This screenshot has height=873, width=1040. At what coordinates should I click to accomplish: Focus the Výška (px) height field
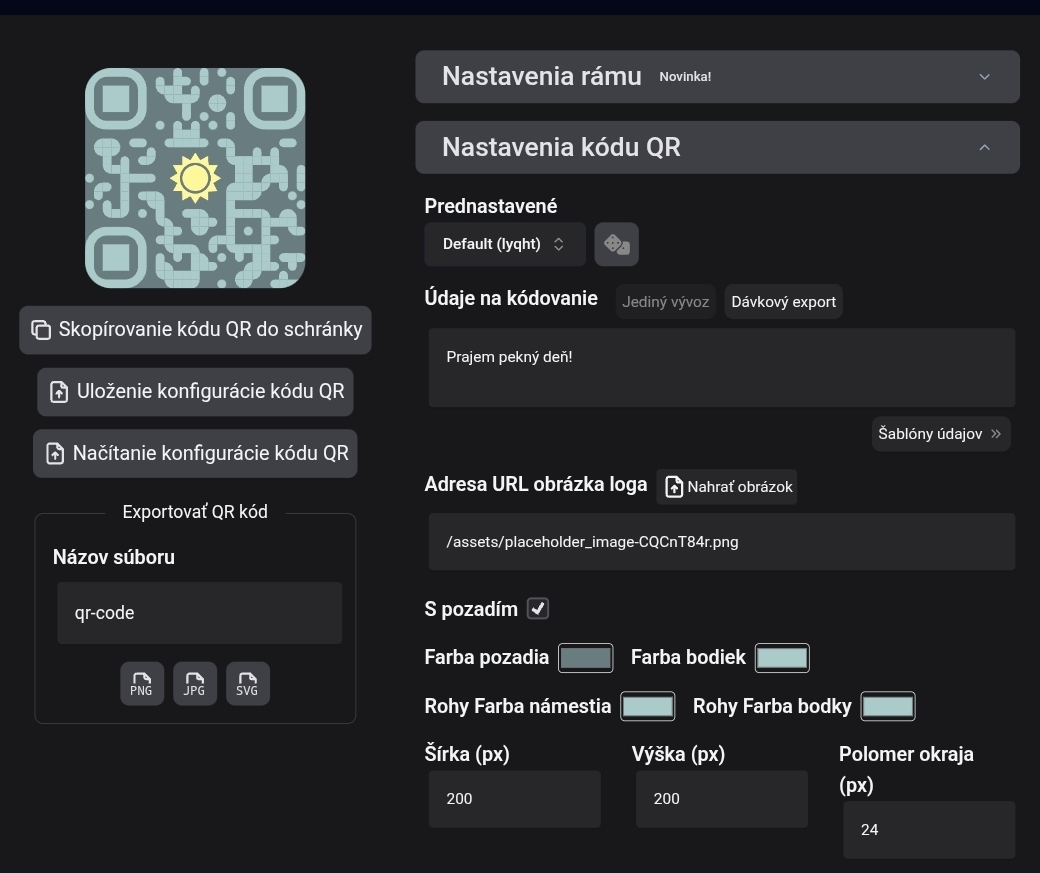[722, 799]
